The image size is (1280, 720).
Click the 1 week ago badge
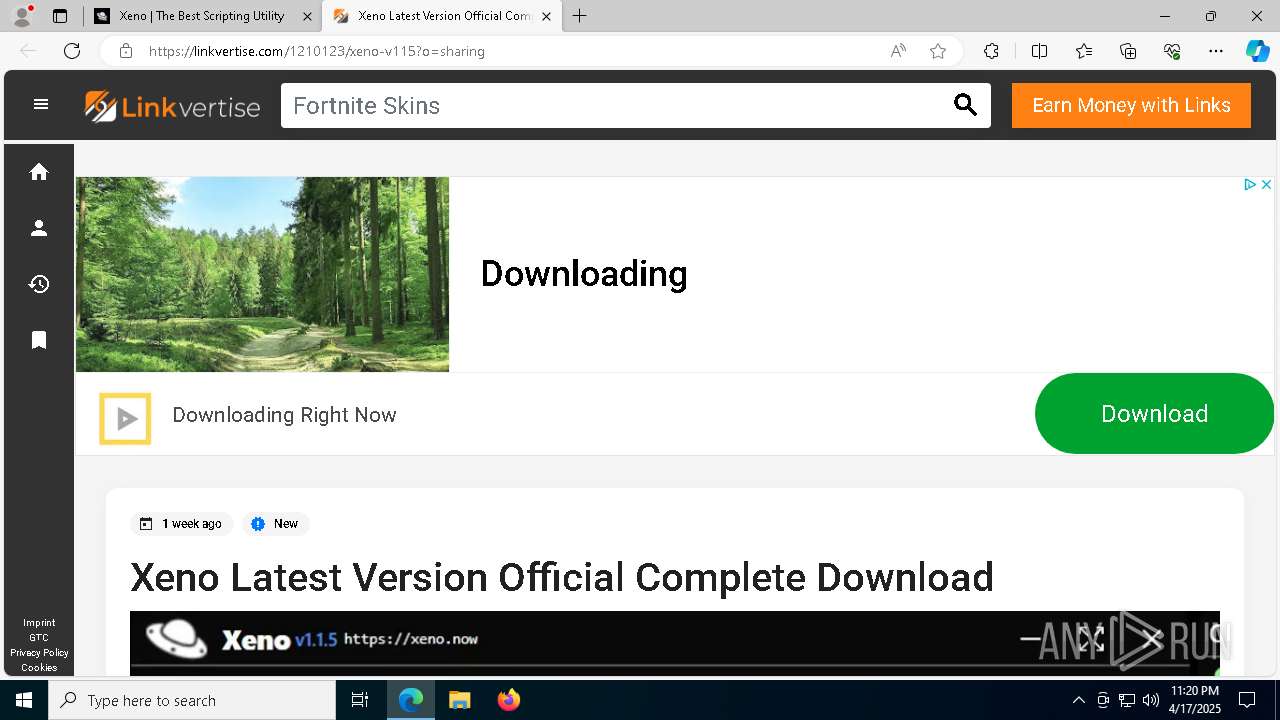(x=181, y=524)
